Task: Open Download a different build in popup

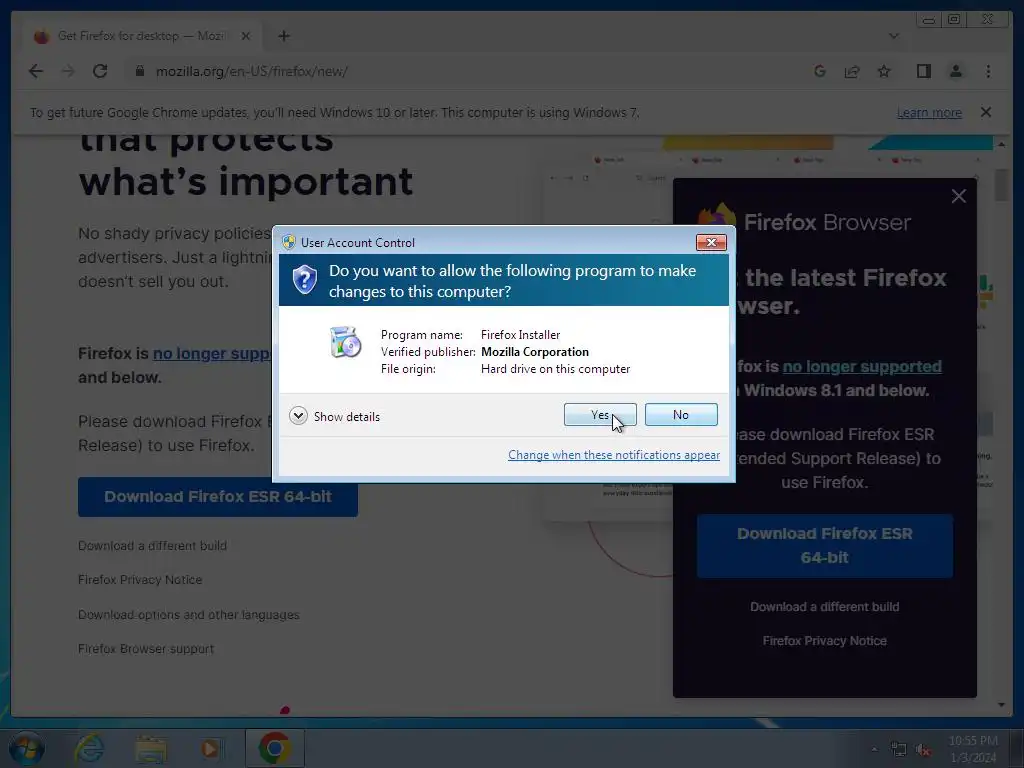Action: pyautogui.click(x=824, y=607)
